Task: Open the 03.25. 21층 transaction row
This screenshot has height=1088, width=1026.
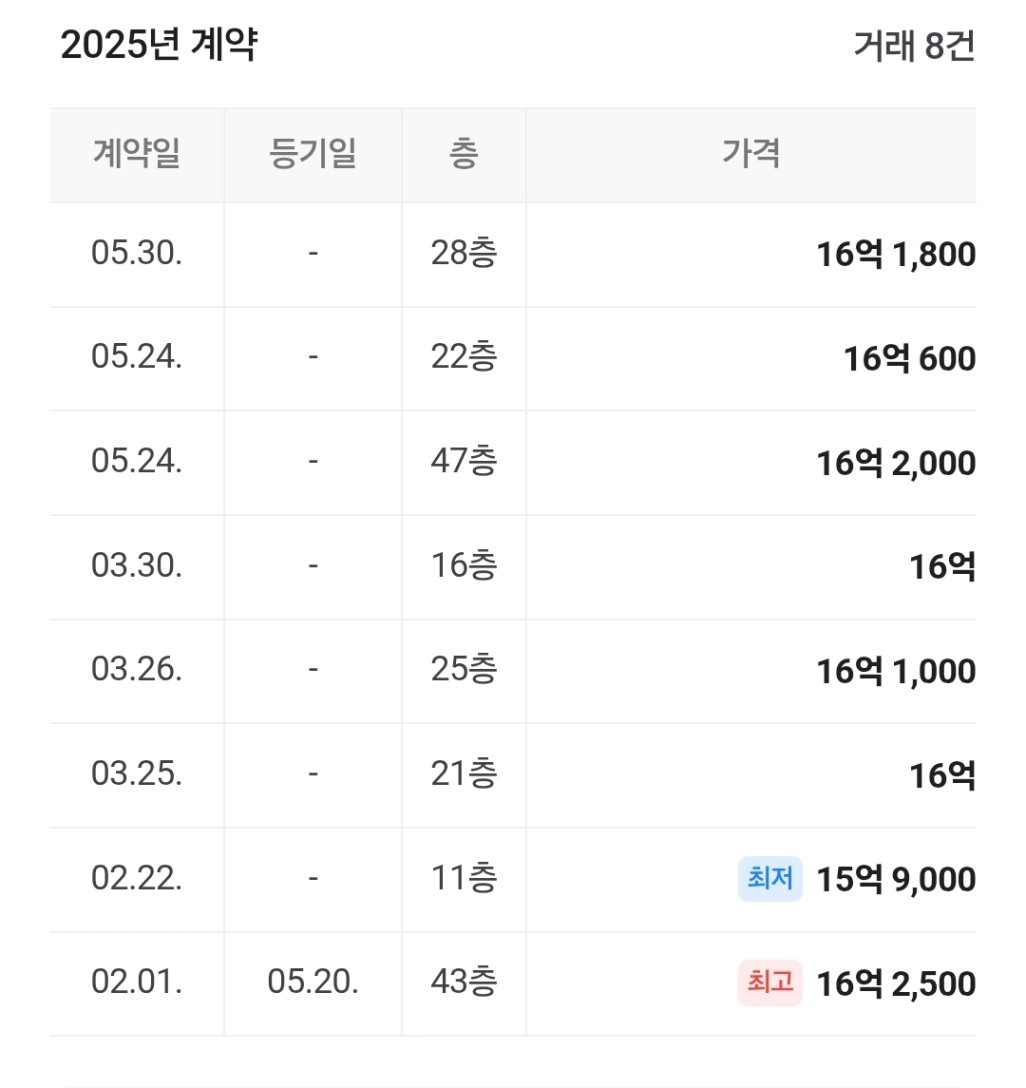Action: pos(513,775)
